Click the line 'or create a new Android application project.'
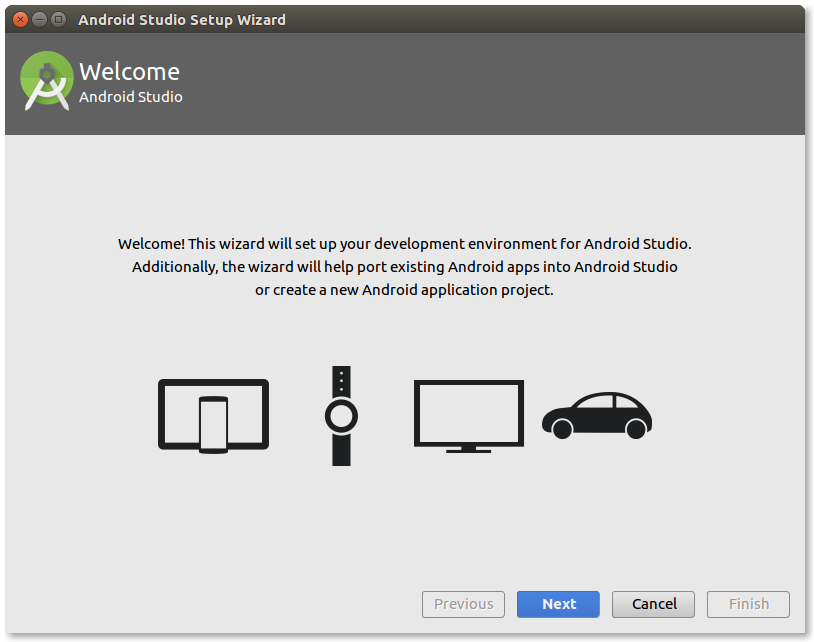The width and height of the screenshot is (814, 642). pyautogui.click(x=404, y=290)
